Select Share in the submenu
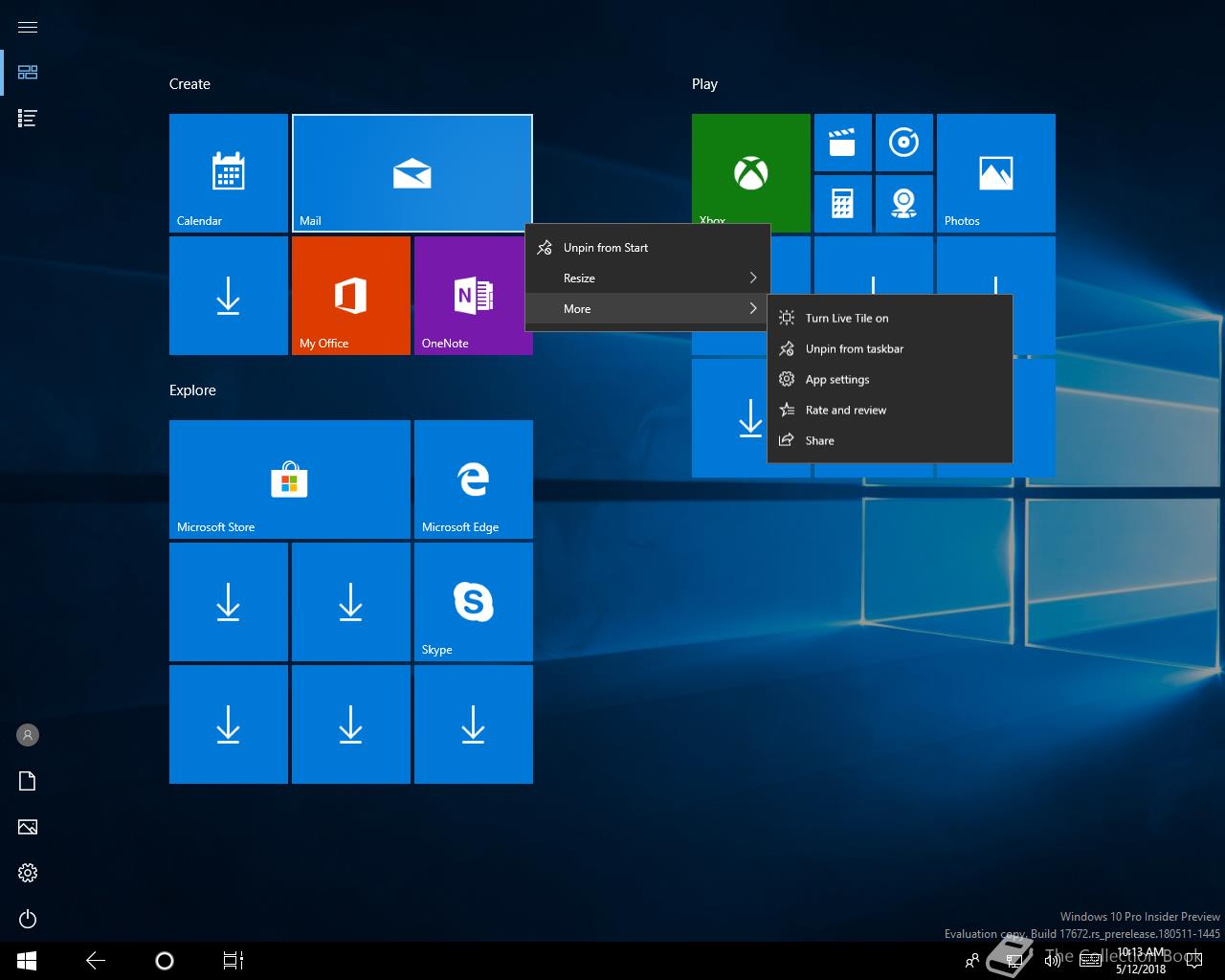1225x980 pixels. pos(890,441)
